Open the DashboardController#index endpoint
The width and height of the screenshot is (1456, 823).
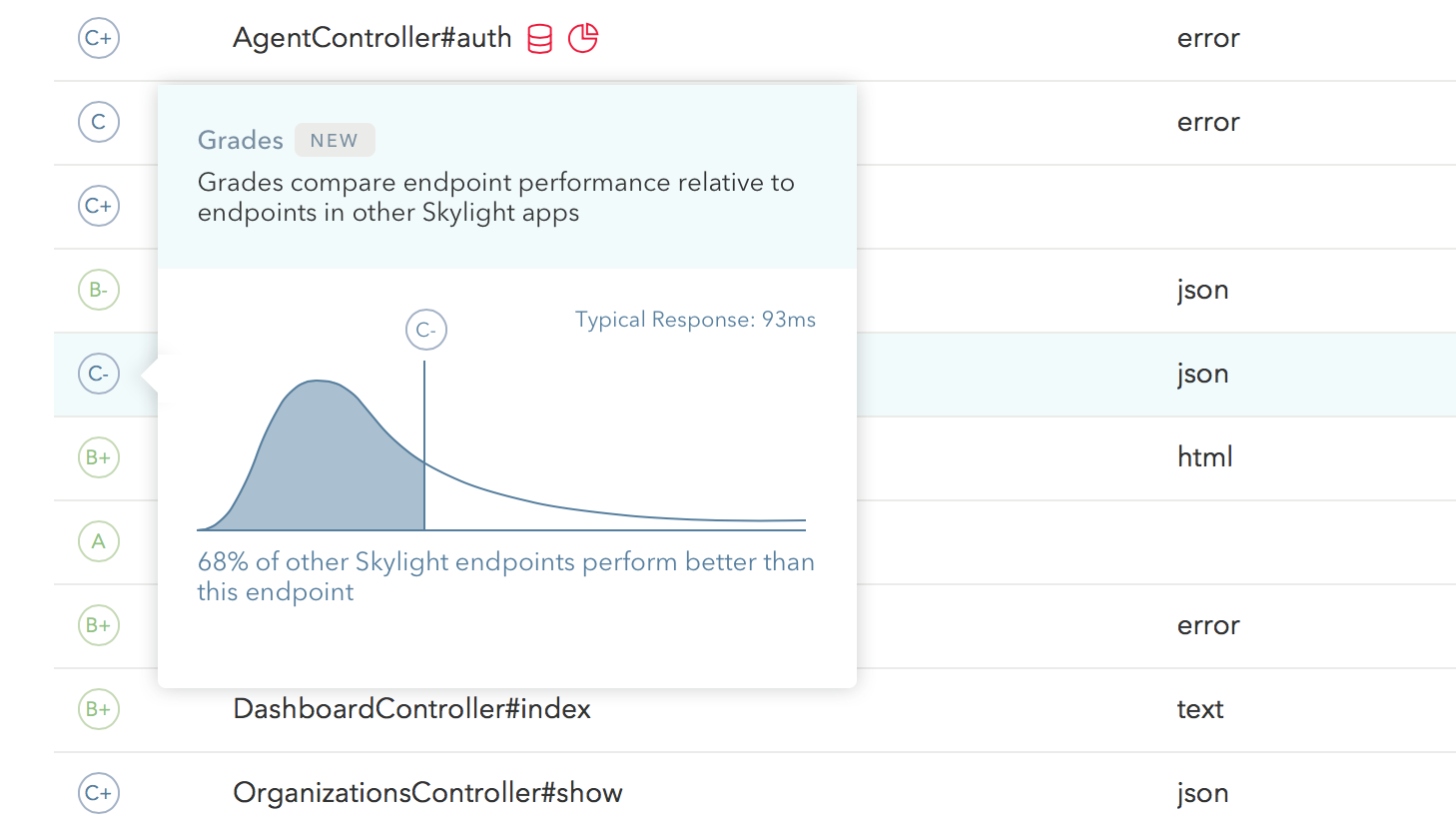[411, 709]
